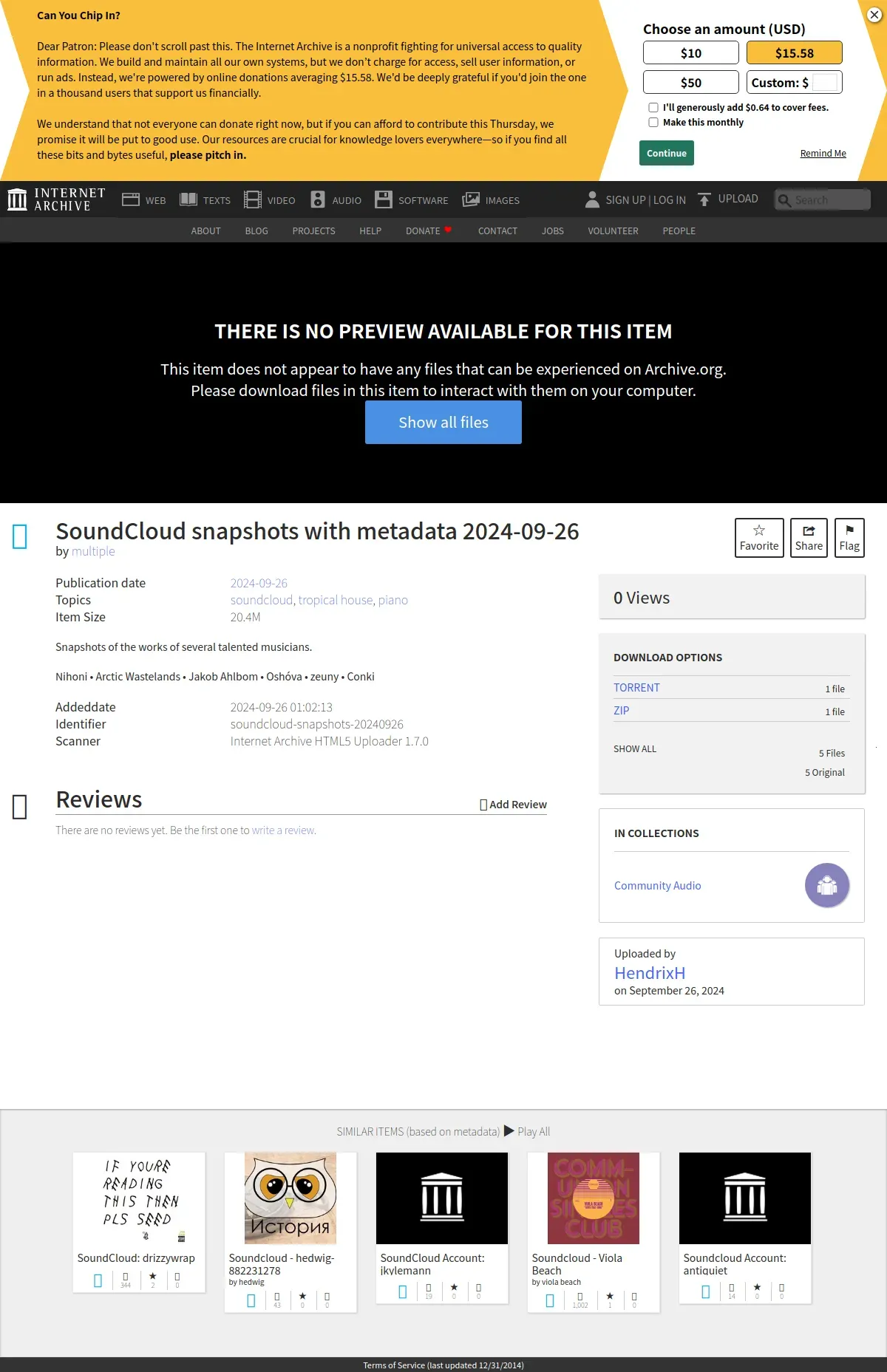Open the Images picture icon
Image resolution: width=887 pixels, height=1372 pixels.
(x=471, y=199)
